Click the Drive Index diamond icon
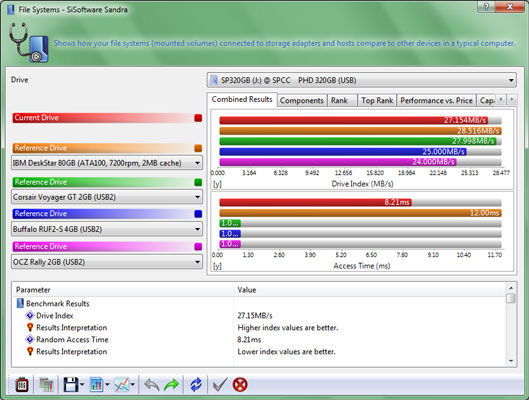This screenshot has width=529, height=400. click(x=30, y=315)
